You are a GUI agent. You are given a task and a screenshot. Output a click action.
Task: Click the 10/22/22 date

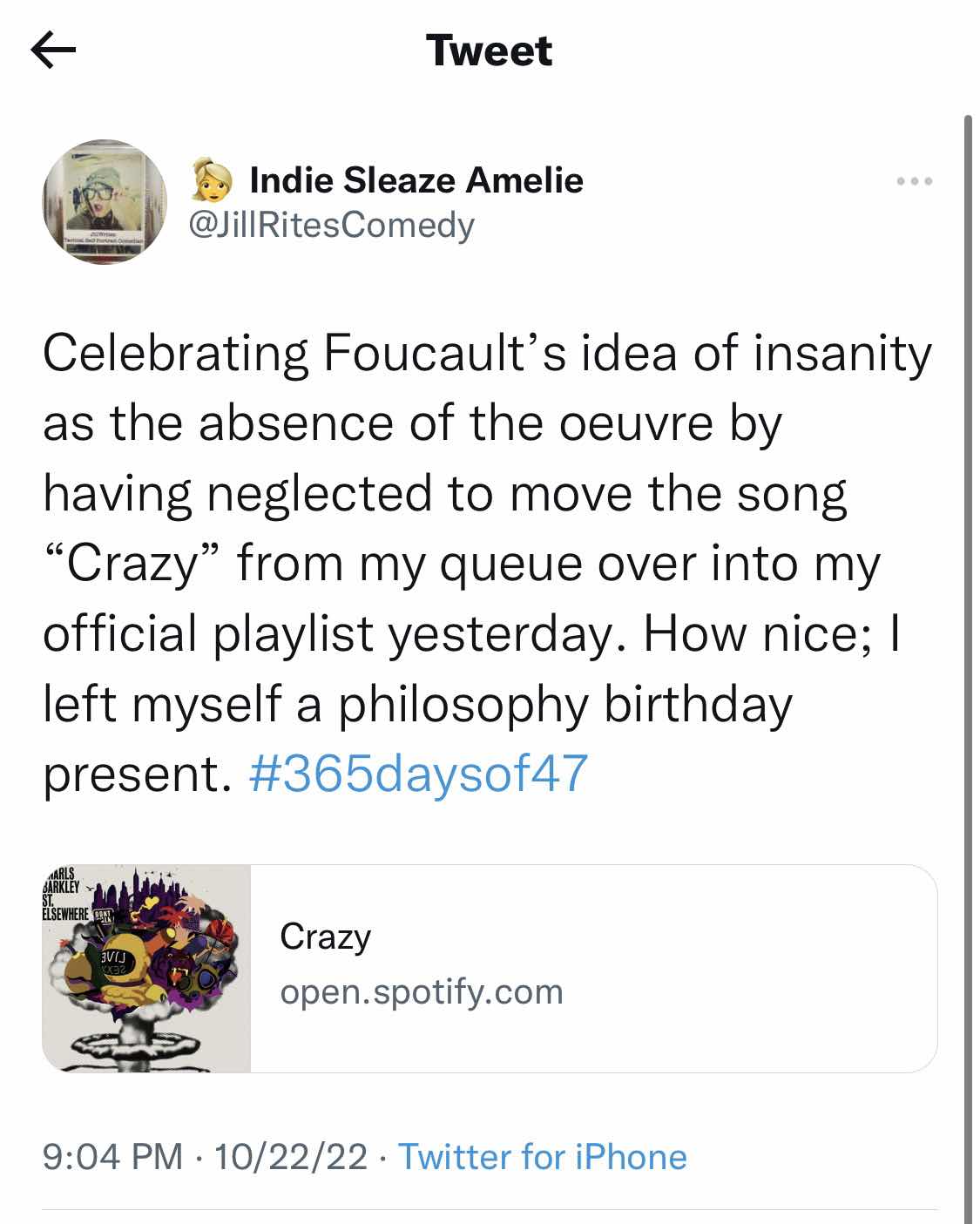tap(291, 1157)
